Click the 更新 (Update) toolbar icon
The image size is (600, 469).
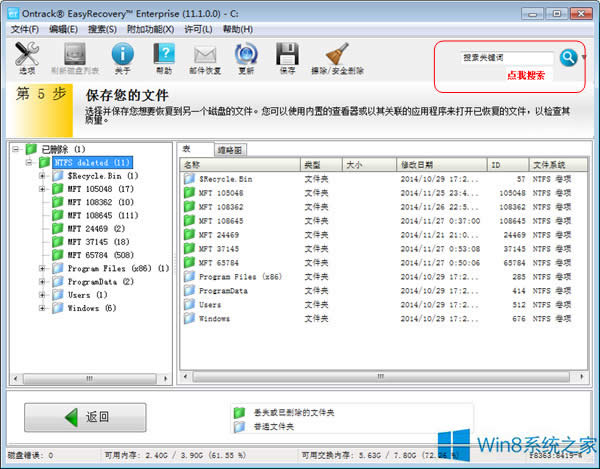pyautogui.click(x=246, y=58)
